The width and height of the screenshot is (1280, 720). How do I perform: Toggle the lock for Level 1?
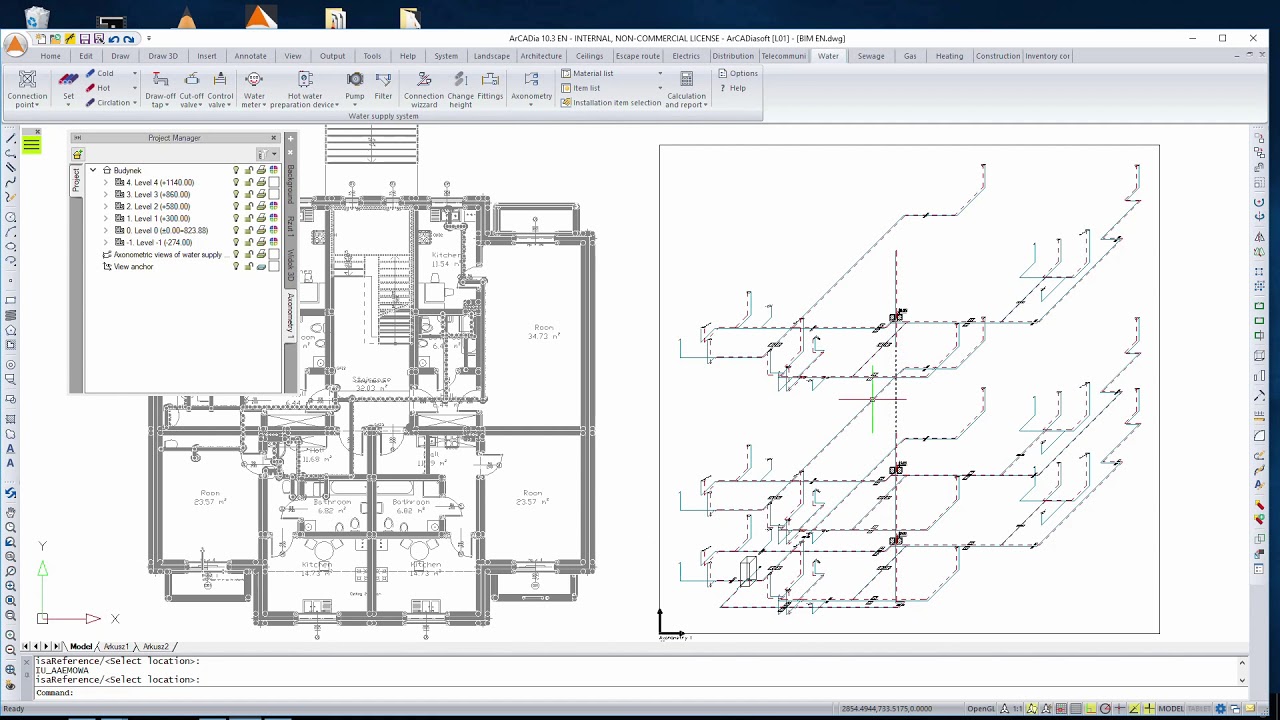249,219
